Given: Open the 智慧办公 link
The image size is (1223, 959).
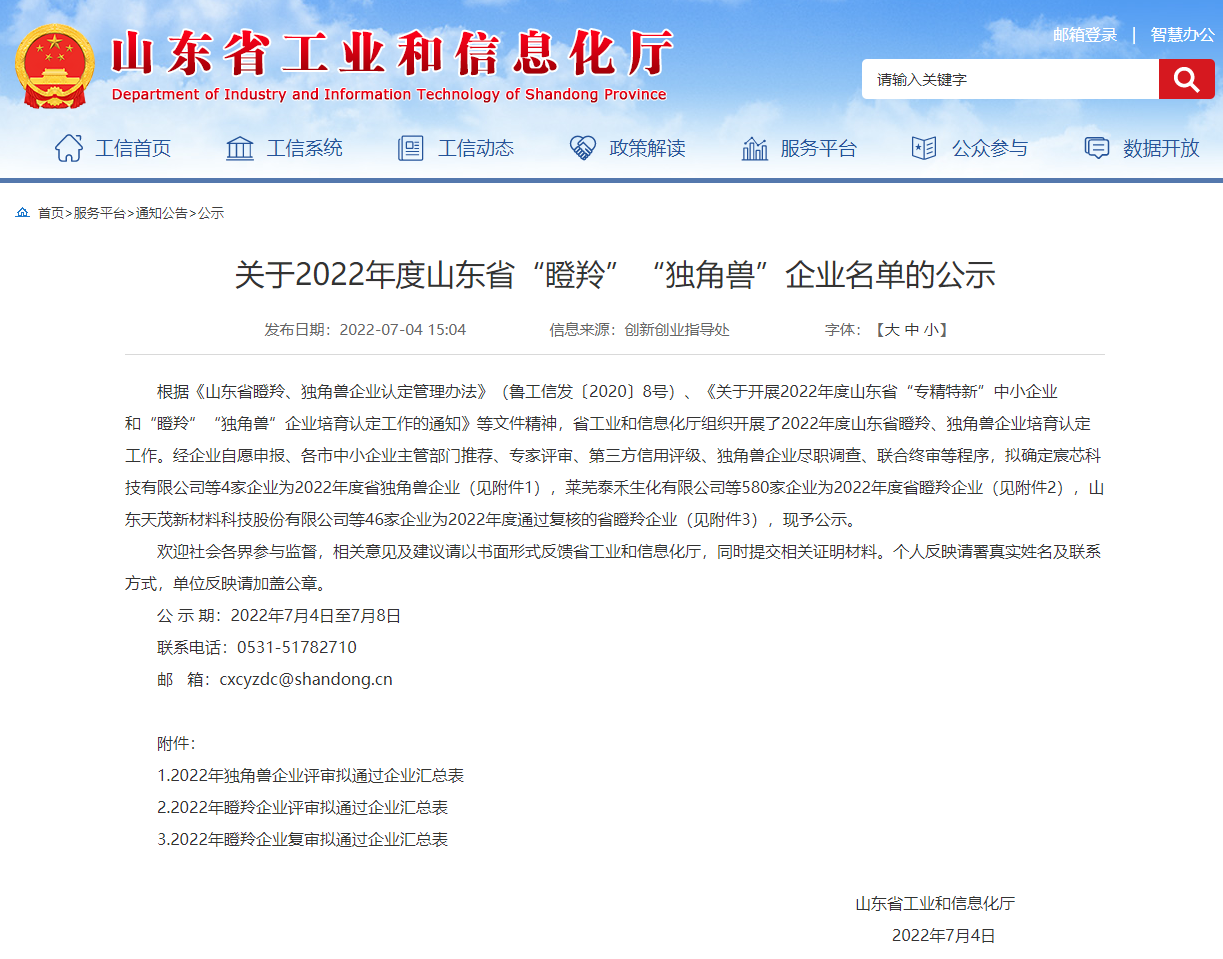Looking at the screenshot, I should tap(1182, 35).
